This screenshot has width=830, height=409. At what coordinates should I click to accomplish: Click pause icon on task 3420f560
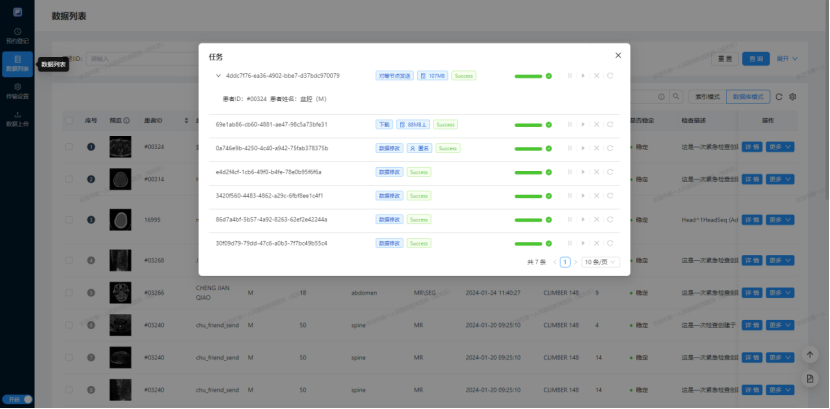pyautogui.click(x=570, y=196)
